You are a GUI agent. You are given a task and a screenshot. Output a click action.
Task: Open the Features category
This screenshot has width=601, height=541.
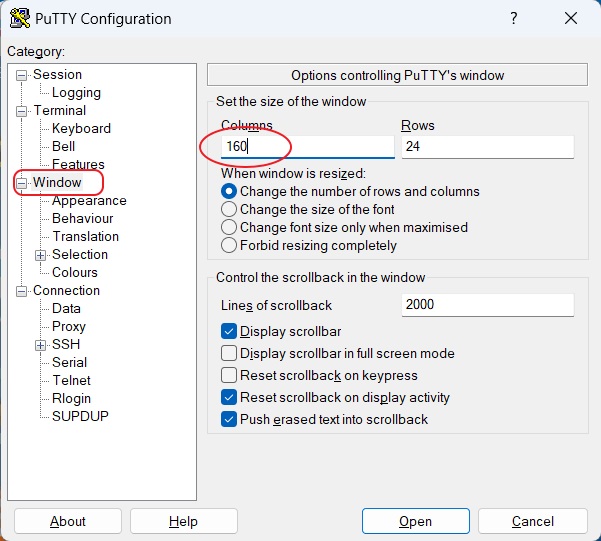(x=78, y=164)
